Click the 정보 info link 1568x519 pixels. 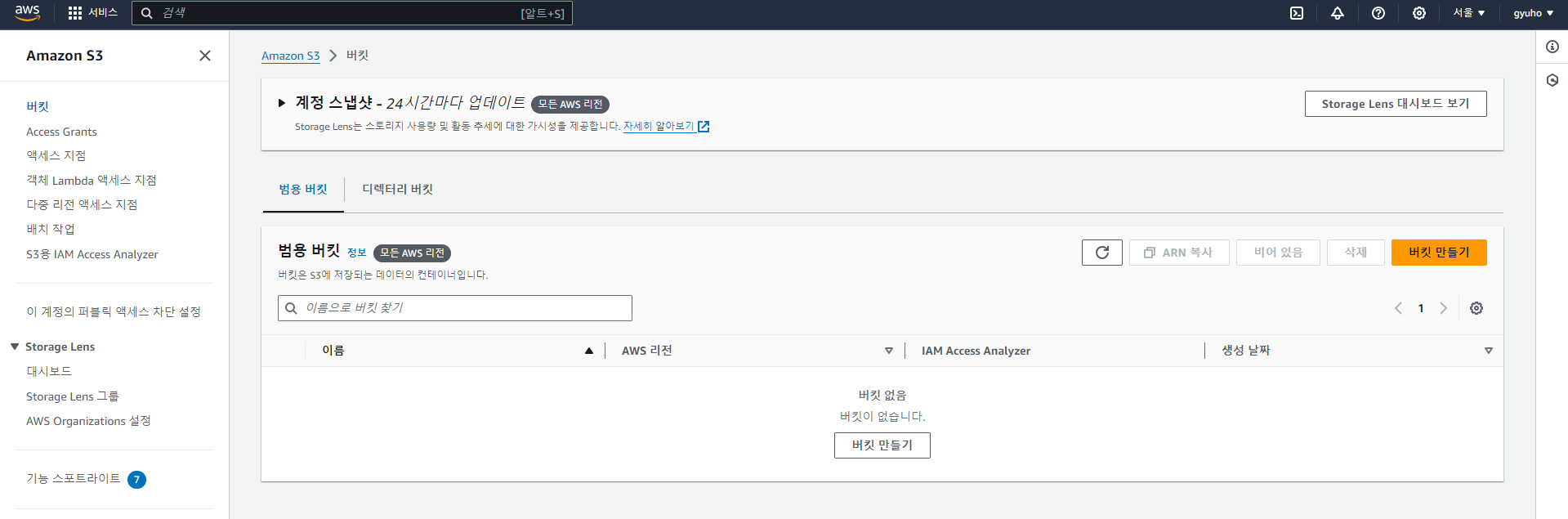[357, 253]
